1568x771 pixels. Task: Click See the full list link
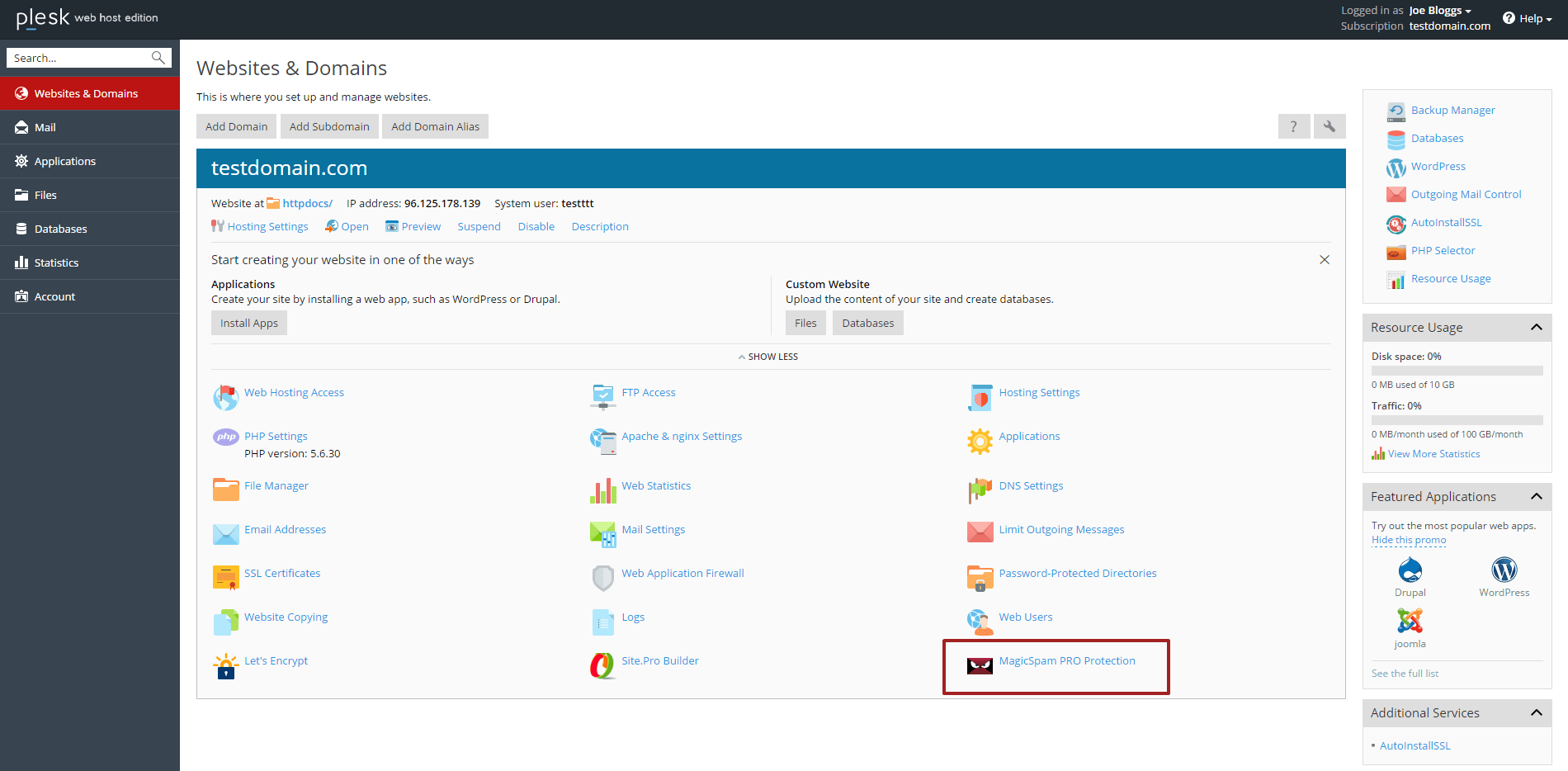click(1405, 674)
